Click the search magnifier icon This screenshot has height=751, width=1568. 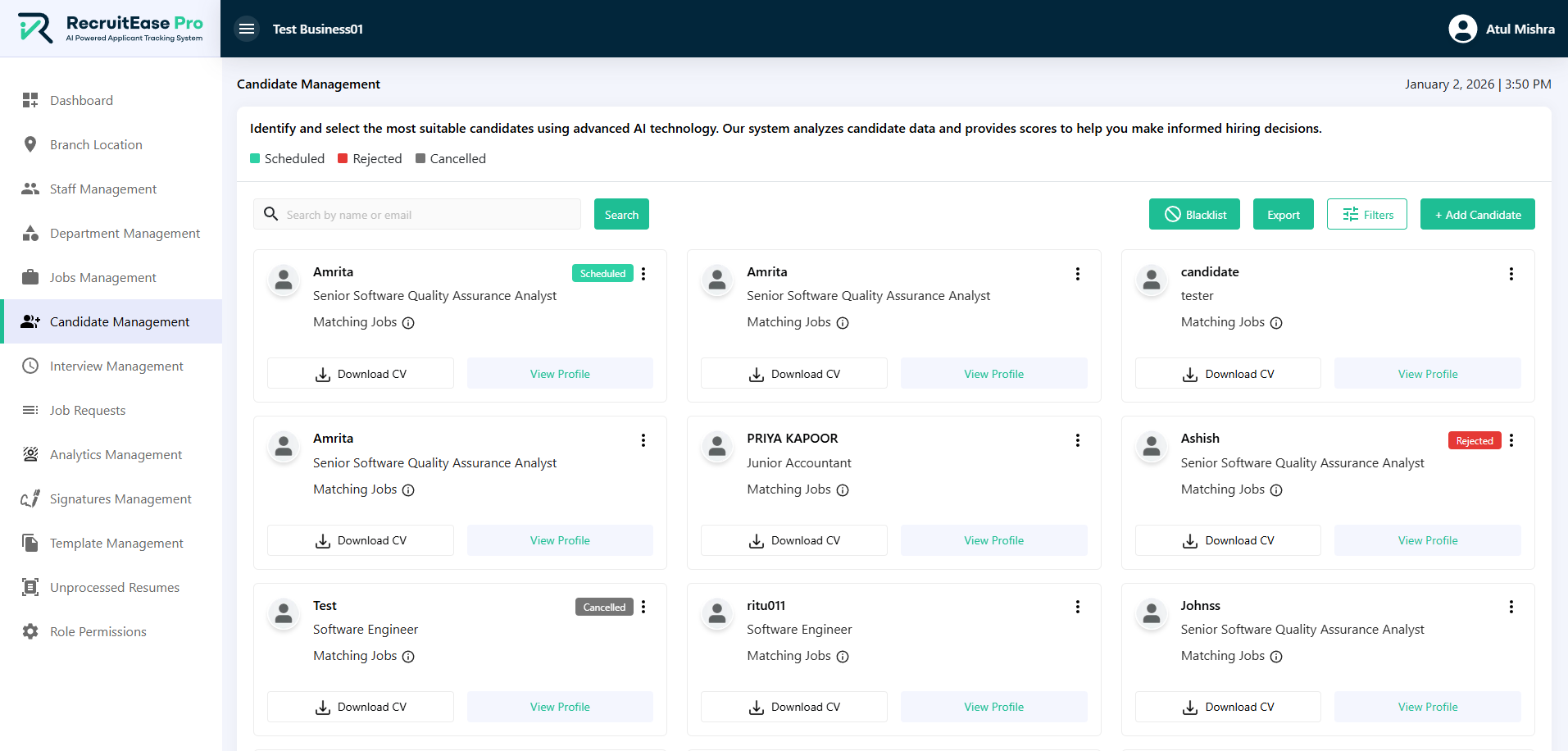(270, 214)
